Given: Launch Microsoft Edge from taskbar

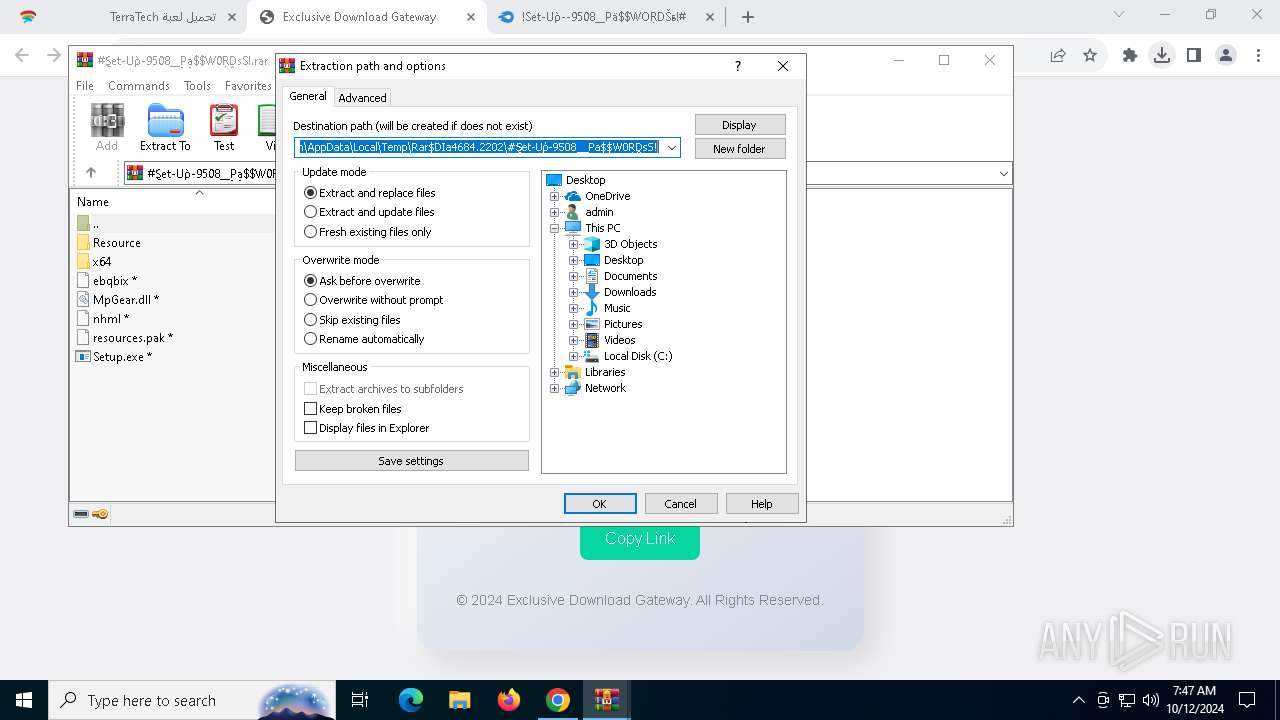Looking at the screenshot, I should click(411, 700).
